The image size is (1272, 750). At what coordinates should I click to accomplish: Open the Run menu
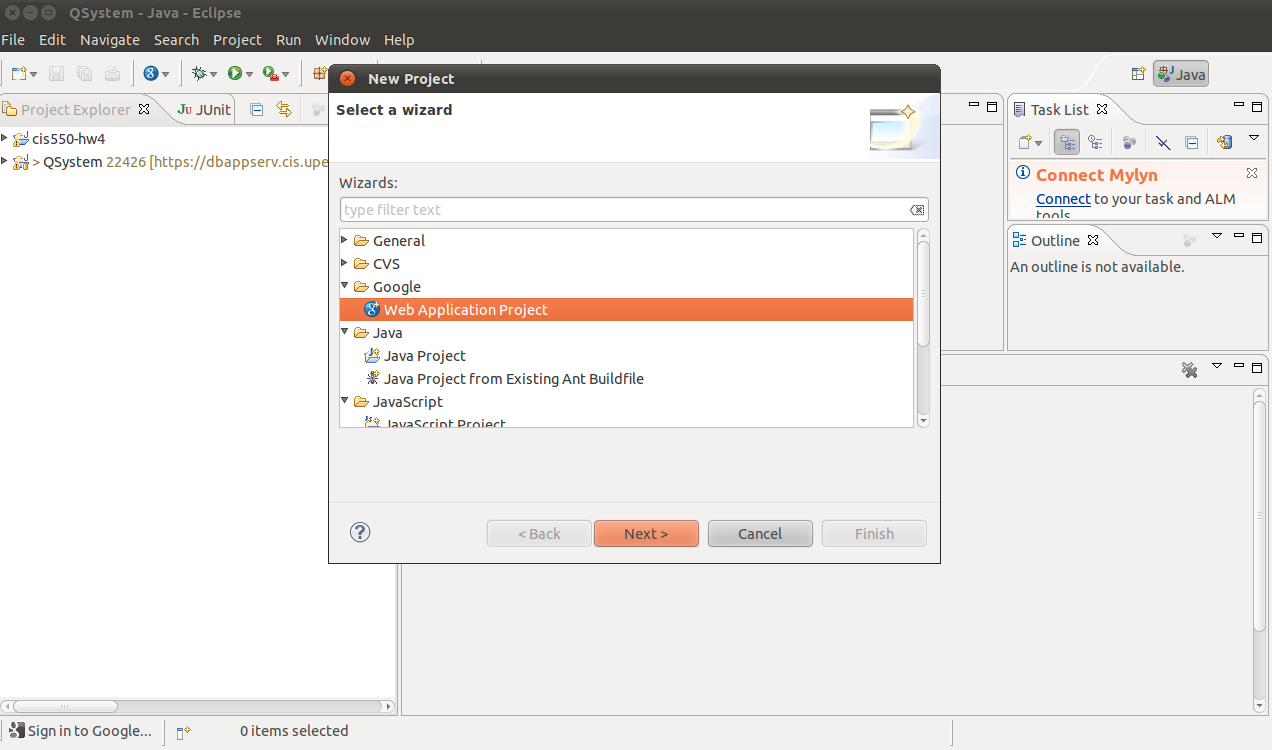(x=289, y=40)
